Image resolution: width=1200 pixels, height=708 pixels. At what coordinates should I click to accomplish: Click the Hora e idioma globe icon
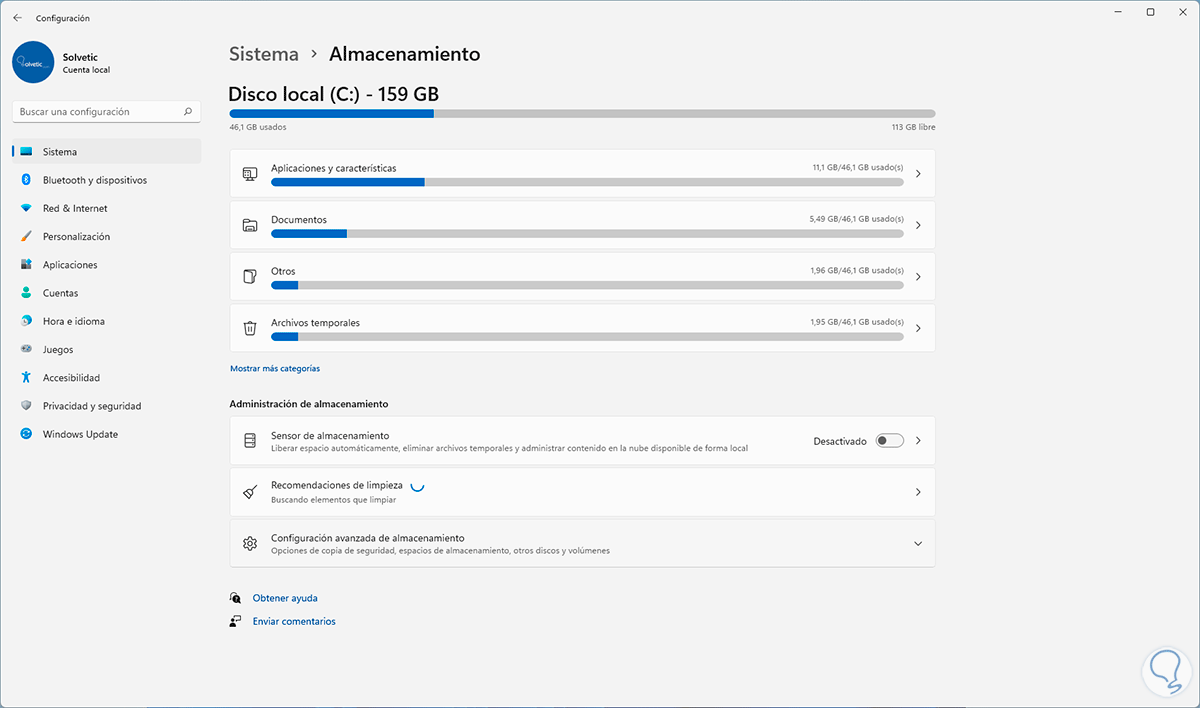tap(26, 321)
